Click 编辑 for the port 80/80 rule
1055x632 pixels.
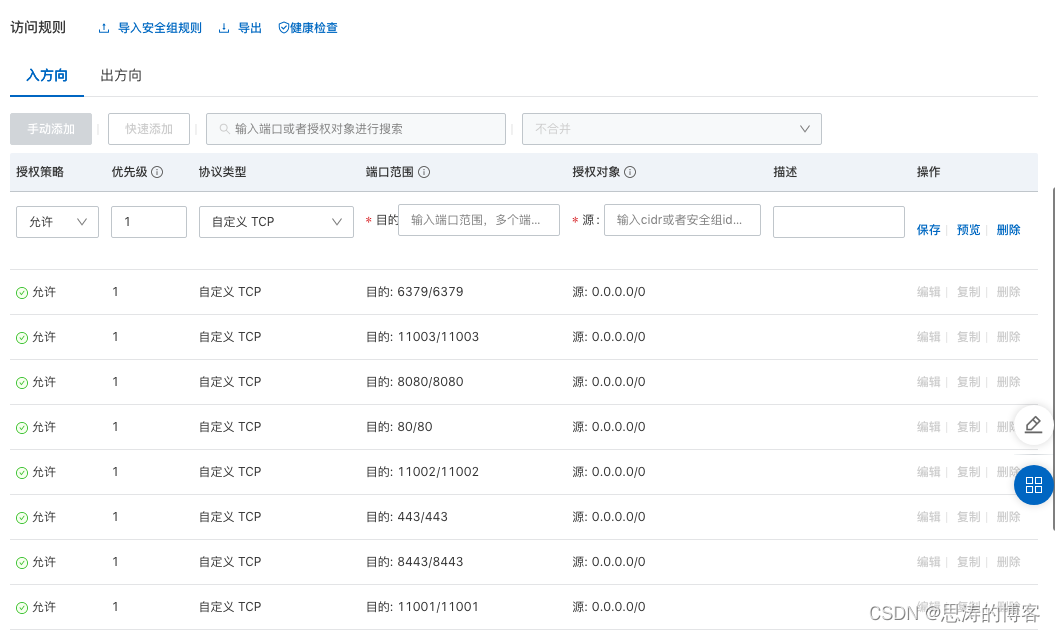[929, 427]
